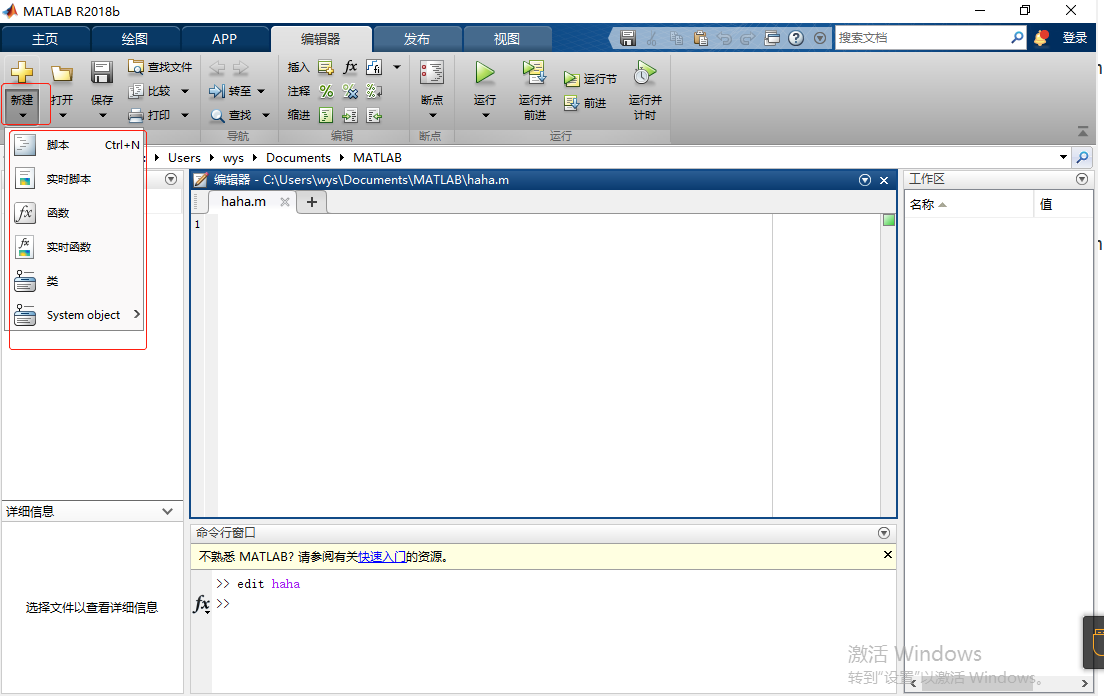The width and height of the screenshot is (1104, 696).
Task: Click the fixed-point data insert icon
Action: click(374, 67)
